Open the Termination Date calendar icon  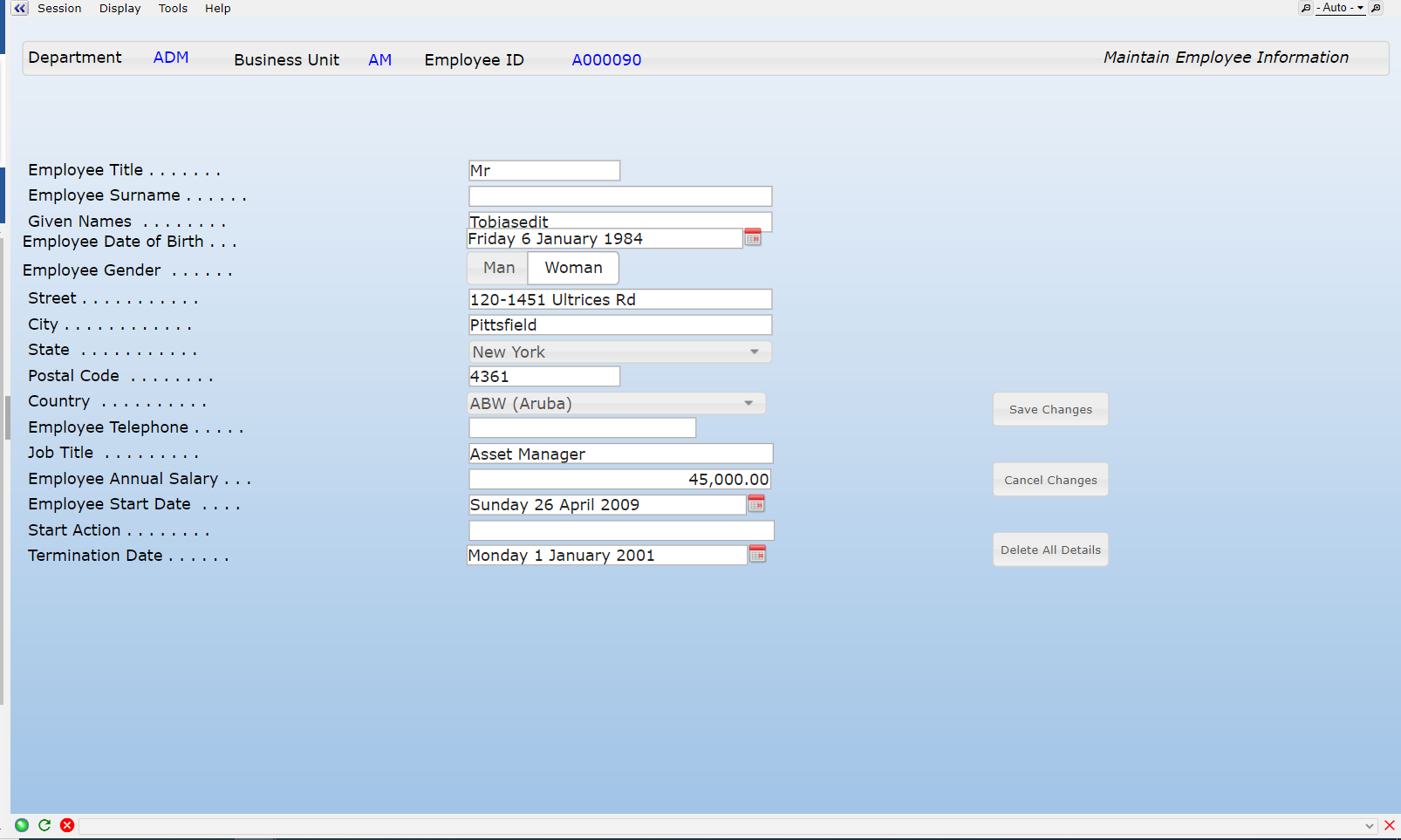pos(757,554)
